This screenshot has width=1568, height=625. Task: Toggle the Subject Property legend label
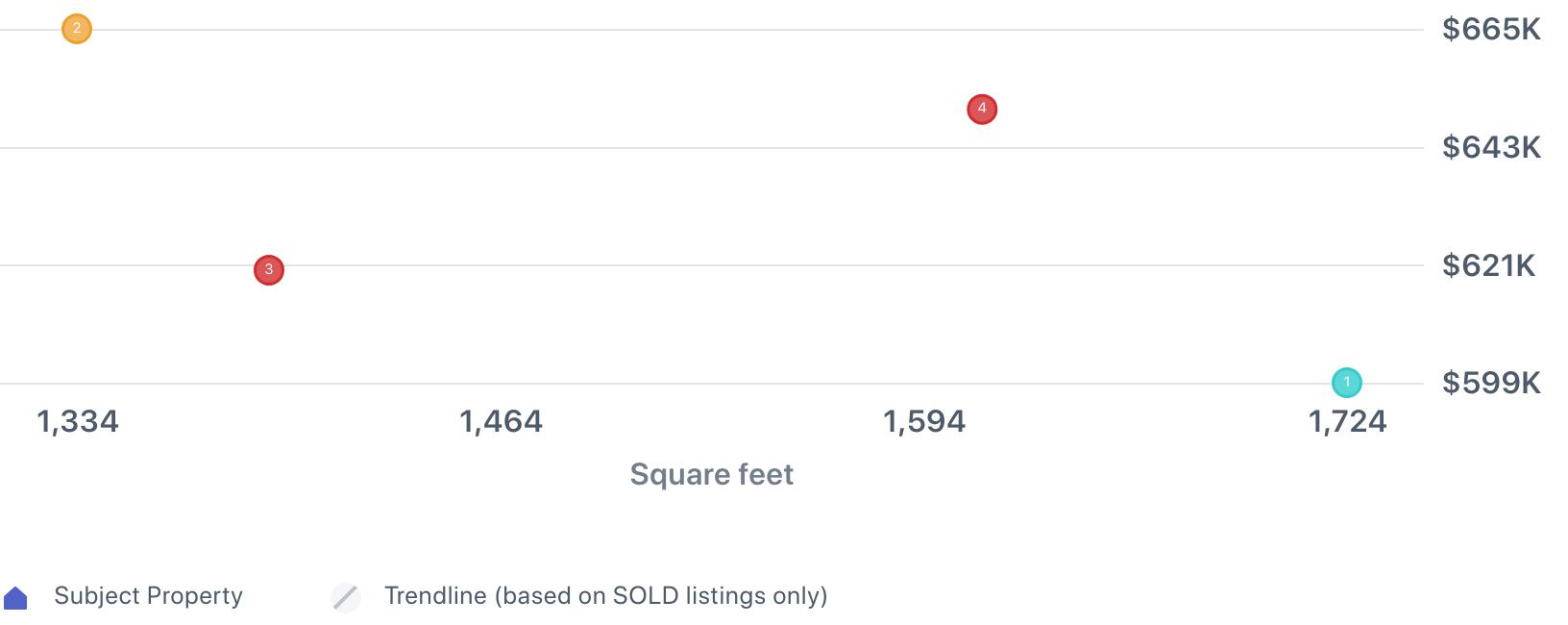[148, 596]
